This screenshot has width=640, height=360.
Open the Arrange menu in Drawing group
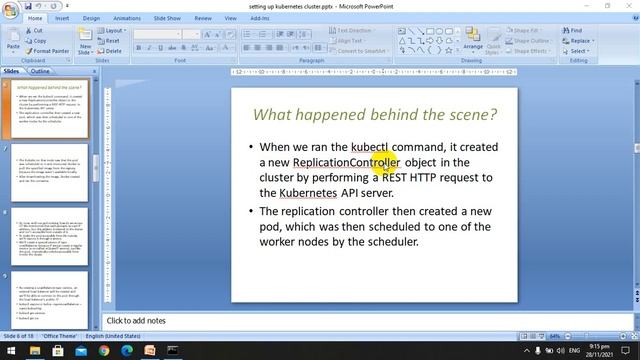click(473, 41)
